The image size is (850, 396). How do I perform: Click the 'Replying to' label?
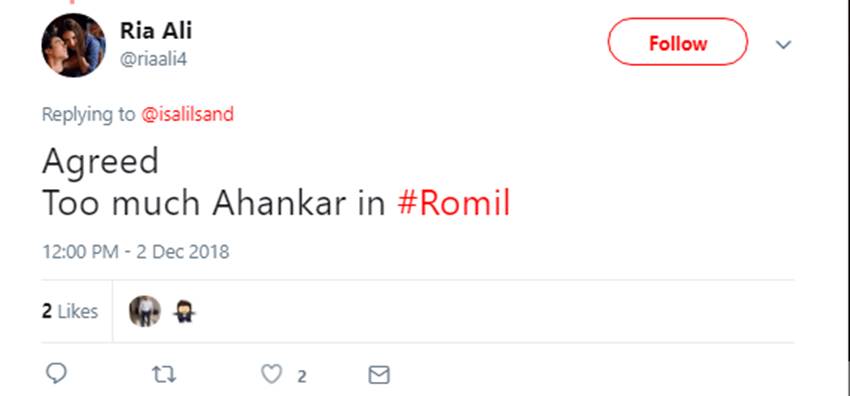pos(88,114)
